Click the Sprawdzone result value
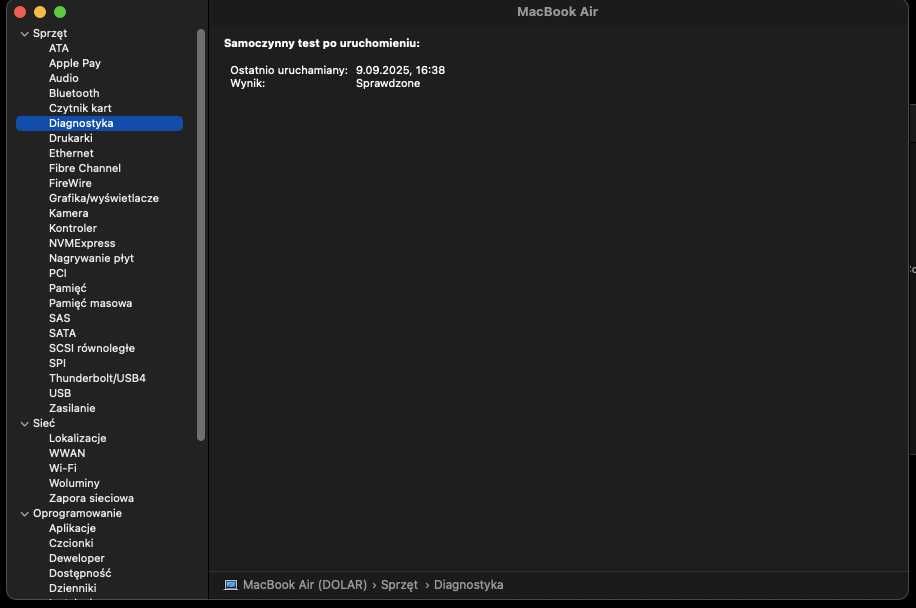The height and width of the screenshot is (608, 916). (x=388, y=84)
